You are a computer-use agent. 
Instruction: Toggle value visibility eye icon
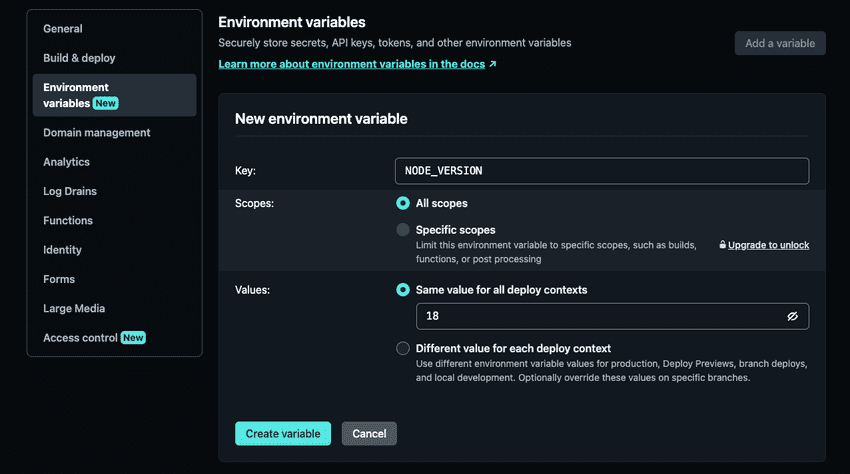point(792,316)
